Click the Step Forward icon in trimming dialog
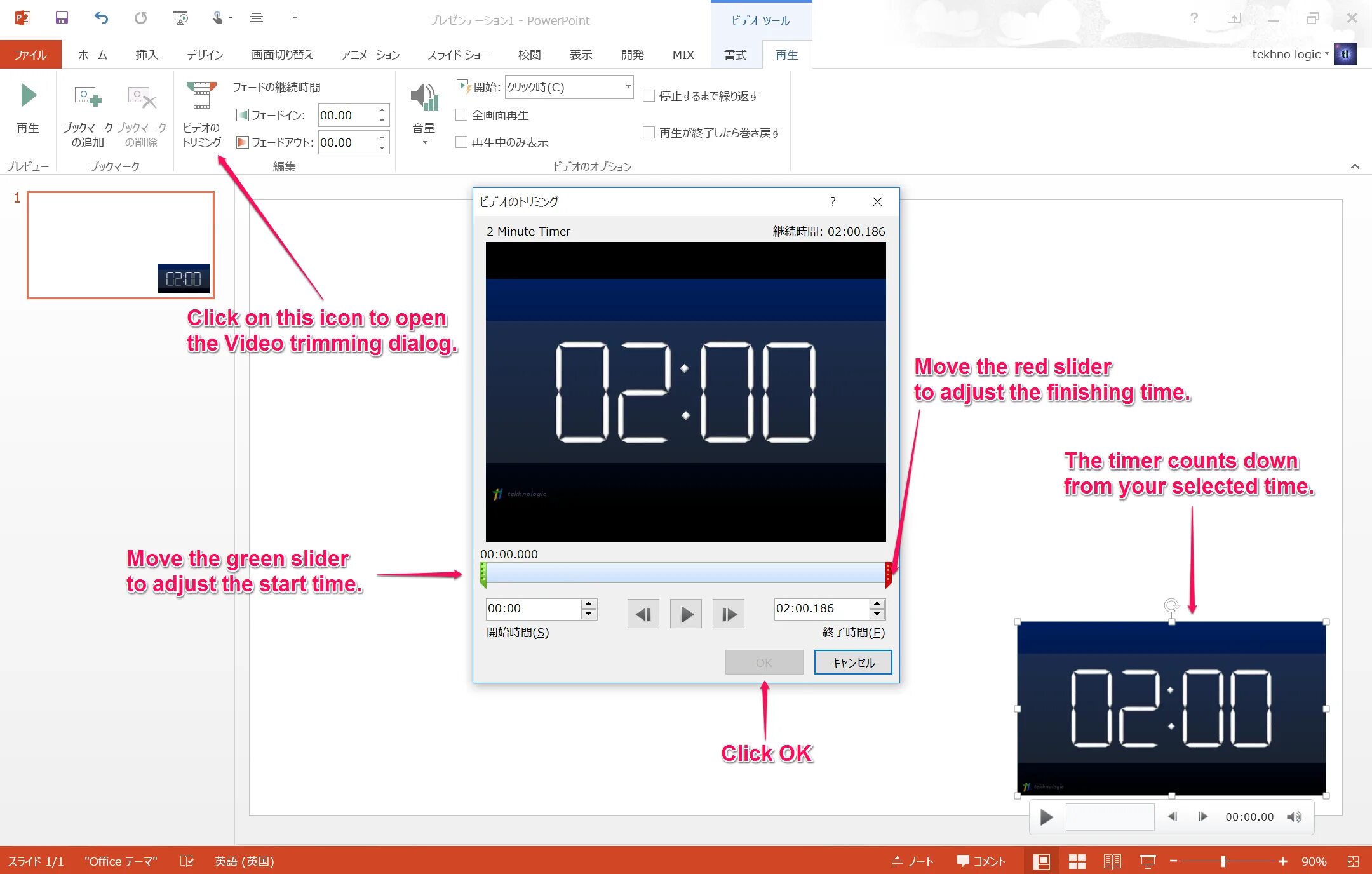Viewport: 1372px width, 874px height. pyautogui.click(x=729, y=612)
